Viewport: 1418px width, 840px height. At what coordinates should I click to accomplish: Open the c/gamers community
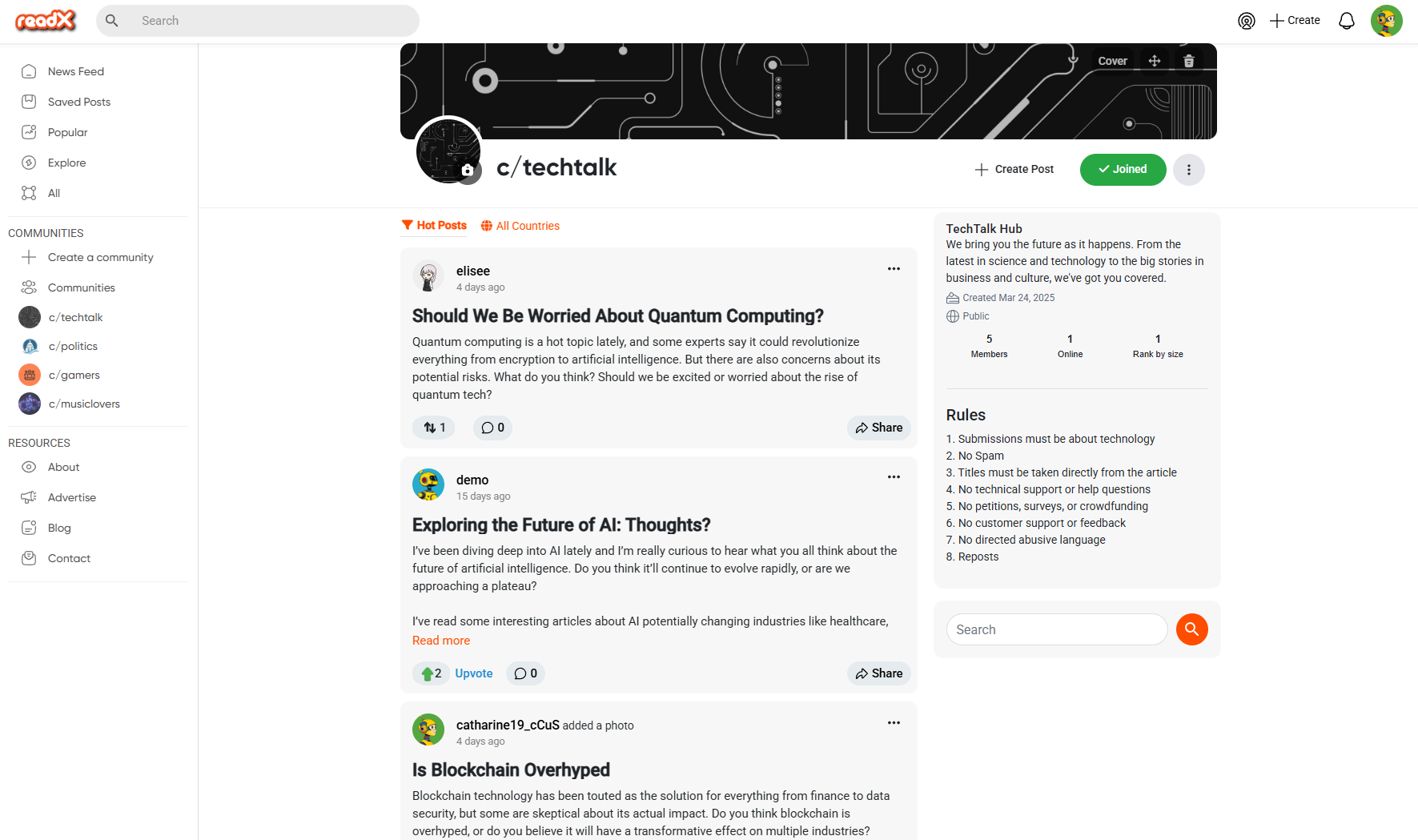click(74, 375)
